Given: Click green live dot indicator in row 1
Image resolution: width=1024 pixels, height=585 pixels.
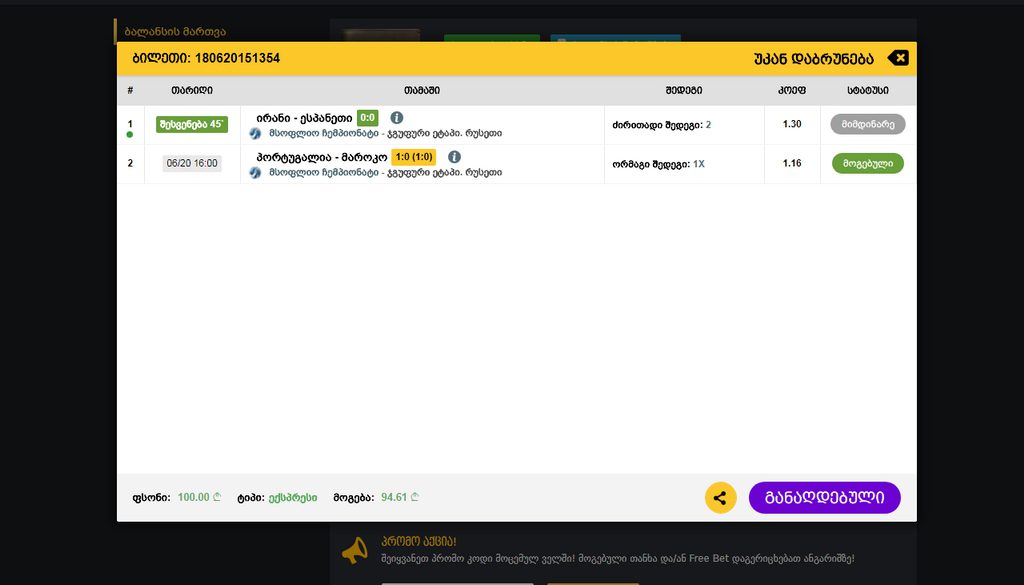Looking at the screenshot, I should tap(129, 134).
